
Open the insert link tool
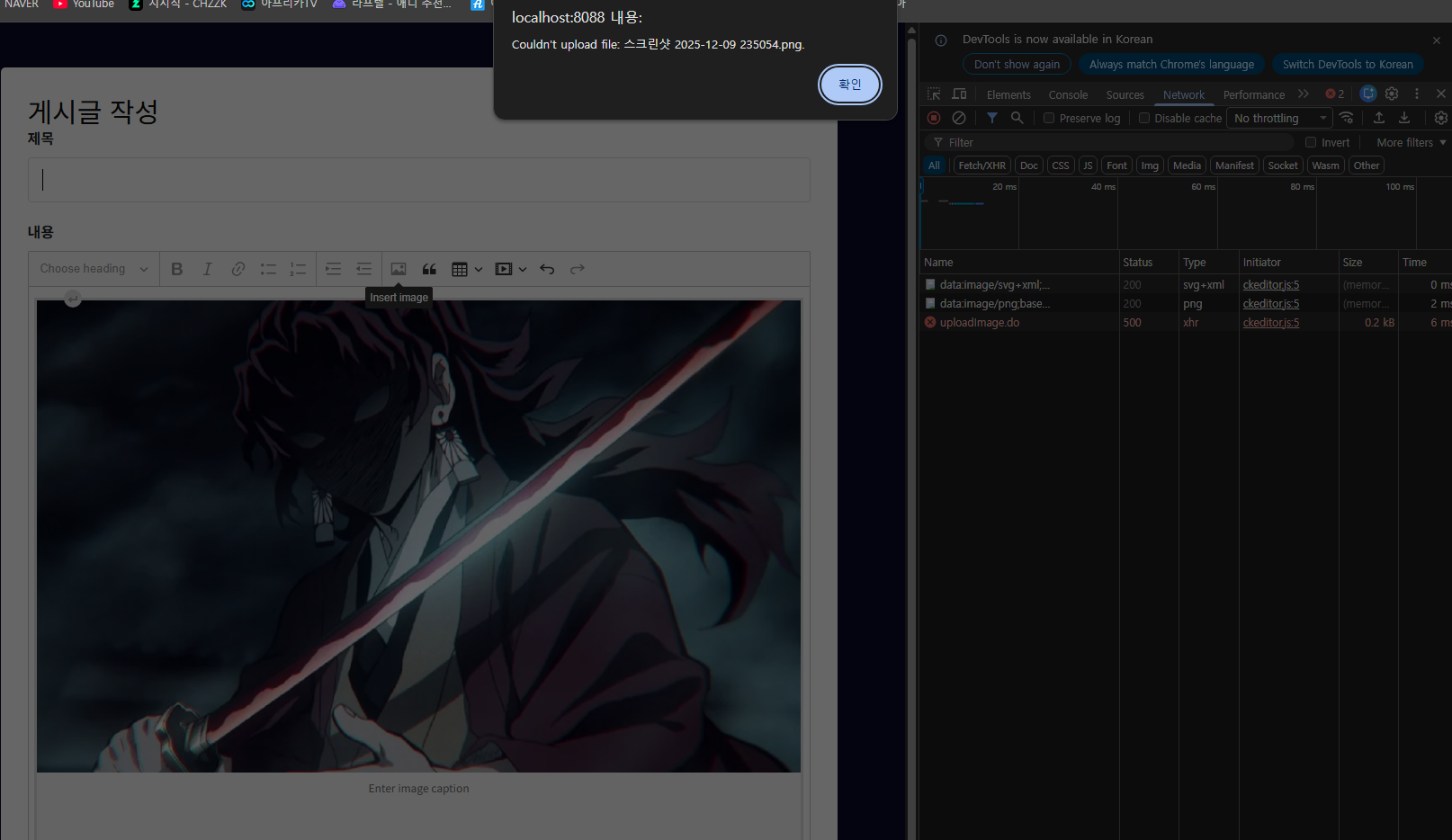[x=238, y=269]
